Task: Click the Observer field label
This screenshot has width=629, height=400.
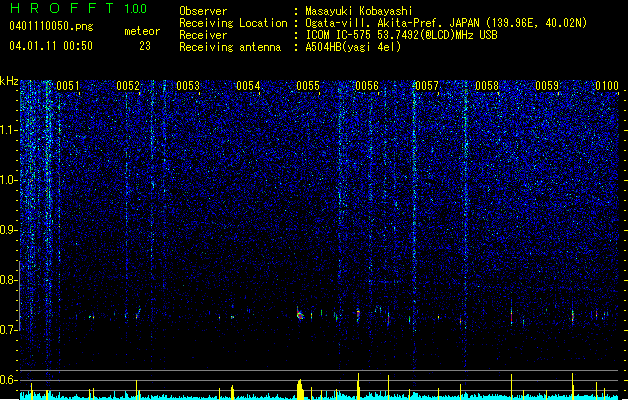Action: (x=203, y=11)
